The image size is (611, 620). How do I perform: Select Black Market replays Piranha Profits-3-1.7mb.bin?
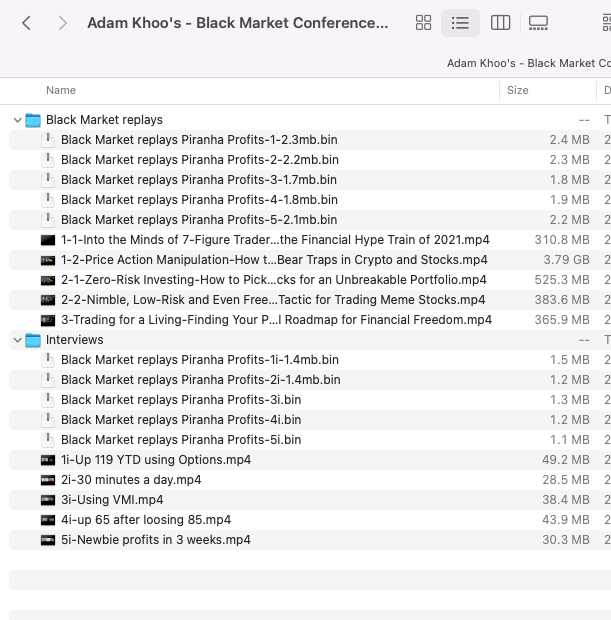tap(310, 180)
